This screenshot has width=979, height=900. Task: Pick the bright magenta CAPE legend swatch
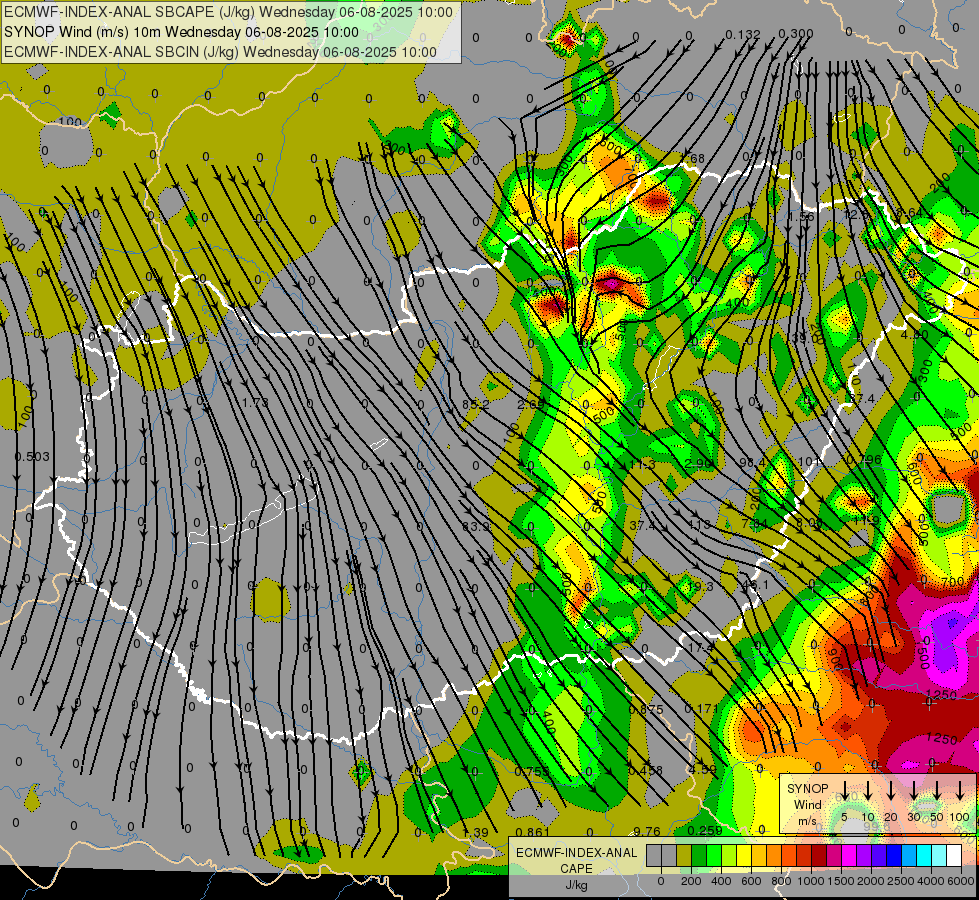(849, 856)
